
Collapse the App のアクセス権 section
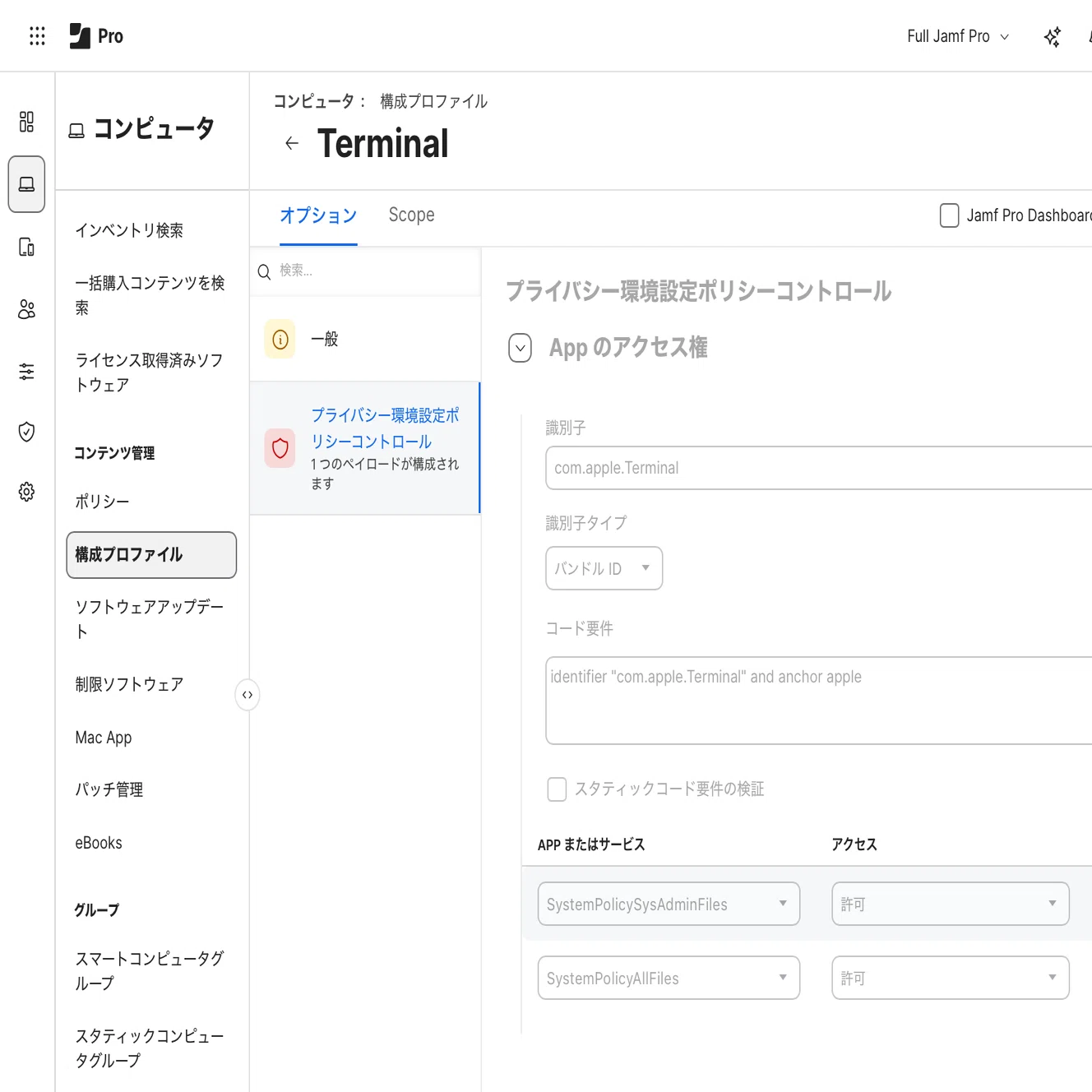520,348
